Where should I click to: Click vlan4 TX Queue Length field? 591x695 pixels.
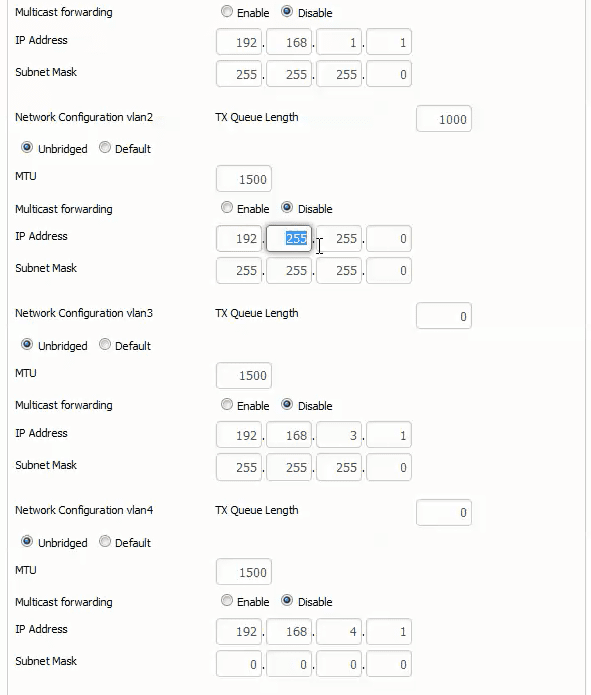[444, 512]
